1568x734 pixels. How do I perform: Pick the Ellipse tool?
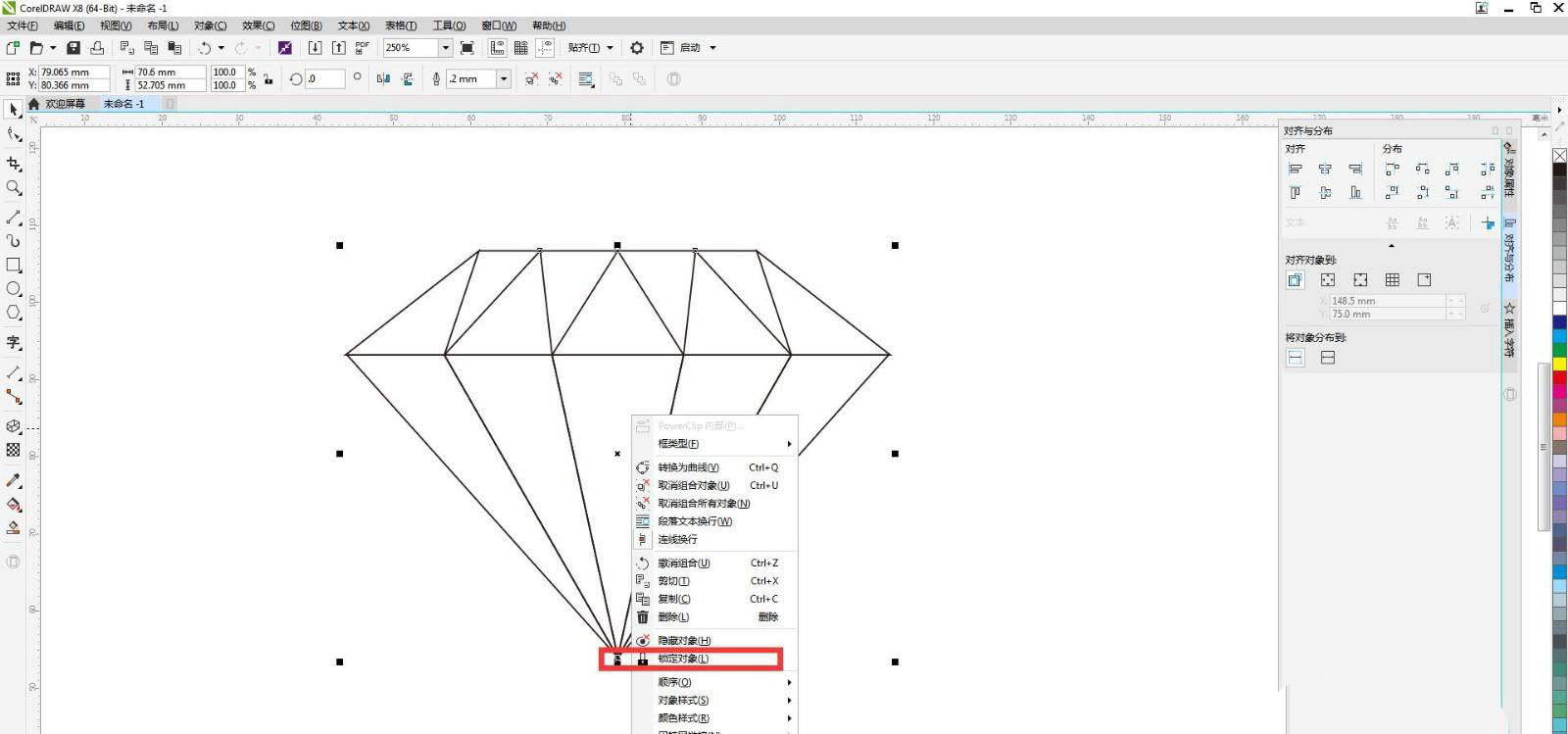(14, 289)
